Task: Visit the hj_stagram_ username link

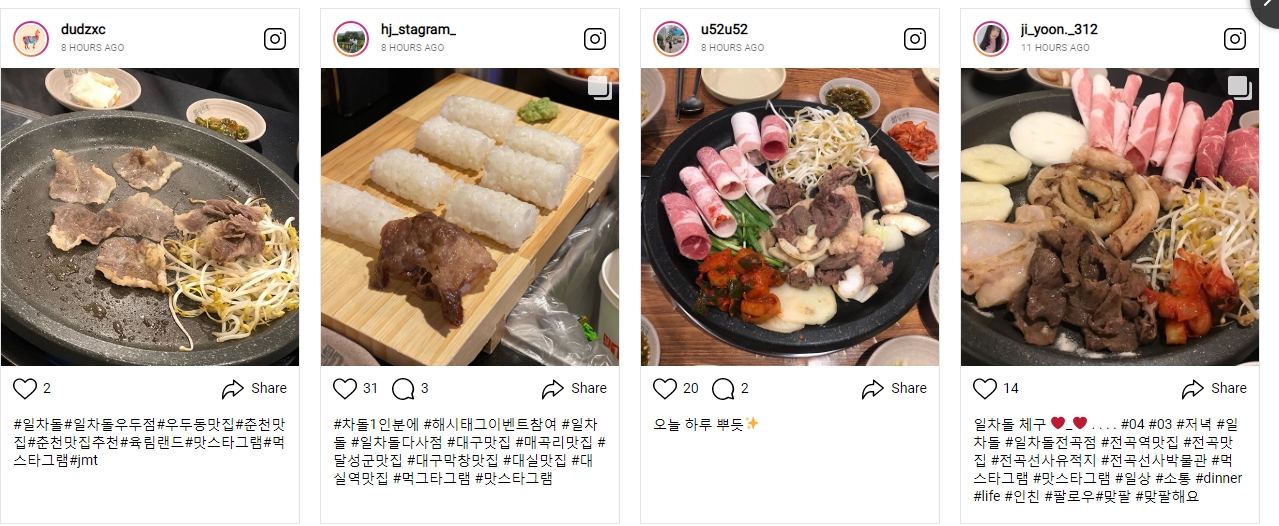Action: click(418, 29)
